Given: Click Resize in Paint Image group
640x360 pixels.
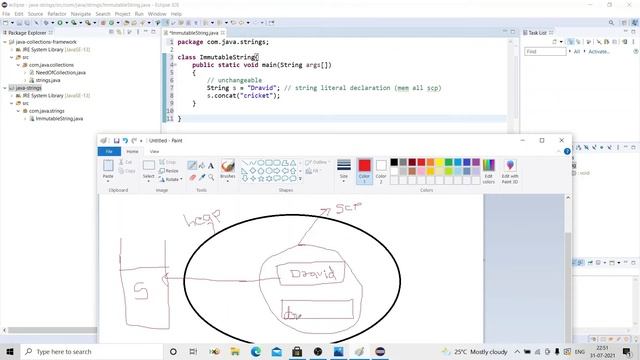Looking at the screenshot, I should click(169, 171).
